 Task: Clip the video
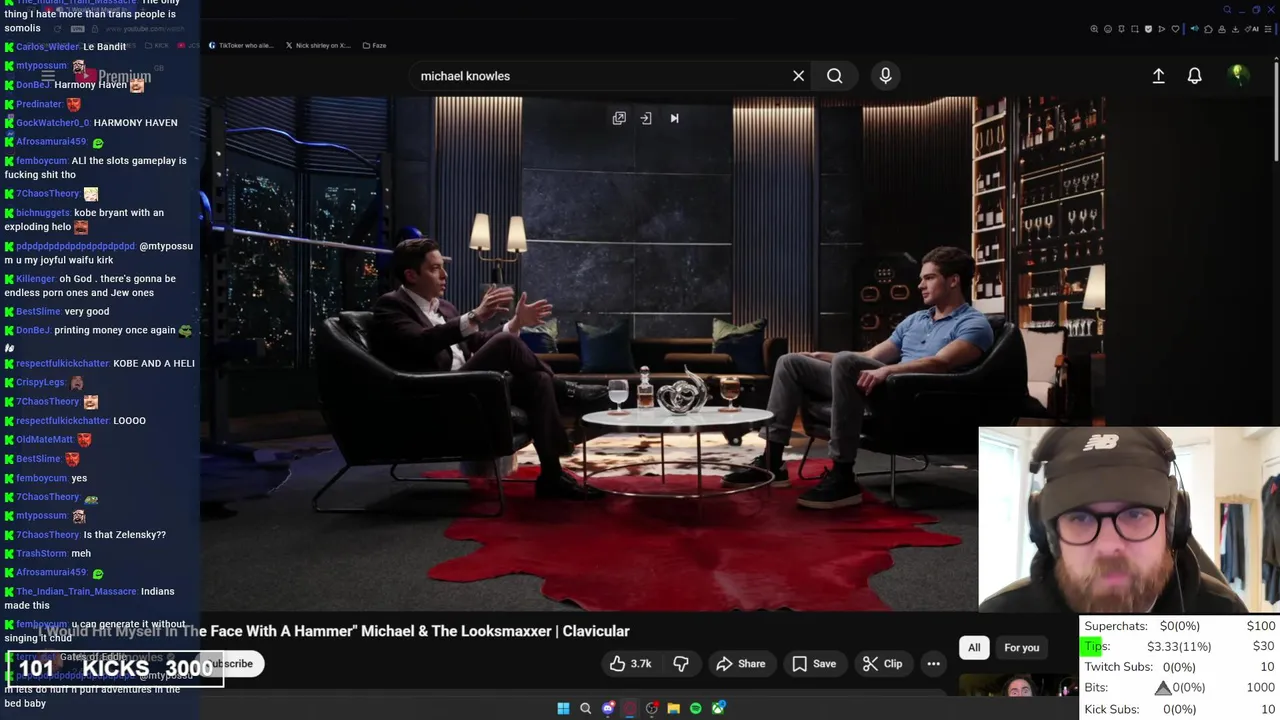882,664
